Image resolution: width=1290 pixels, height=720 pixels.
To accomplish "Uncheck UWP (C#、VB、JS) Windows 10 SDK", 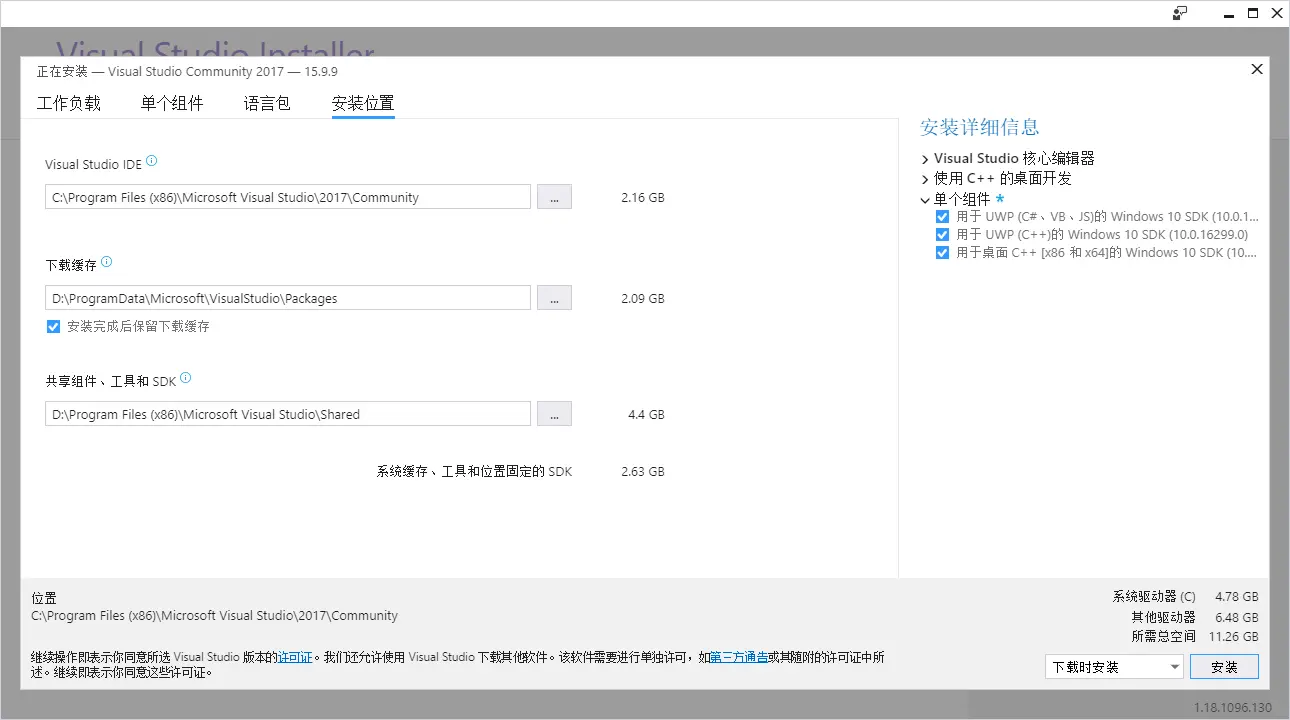I will 942,217.
